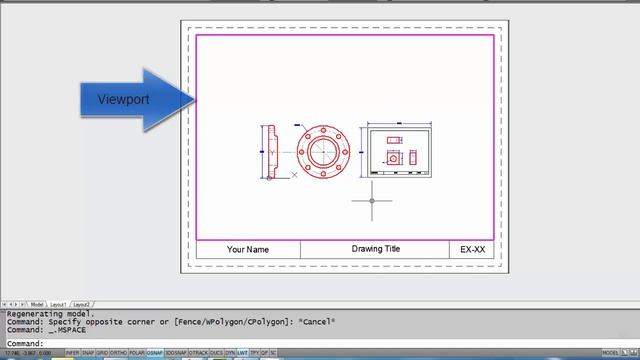Toggle SC selection cycling
The width and height of the screenshot is (640, 360).
coord(273,353)
